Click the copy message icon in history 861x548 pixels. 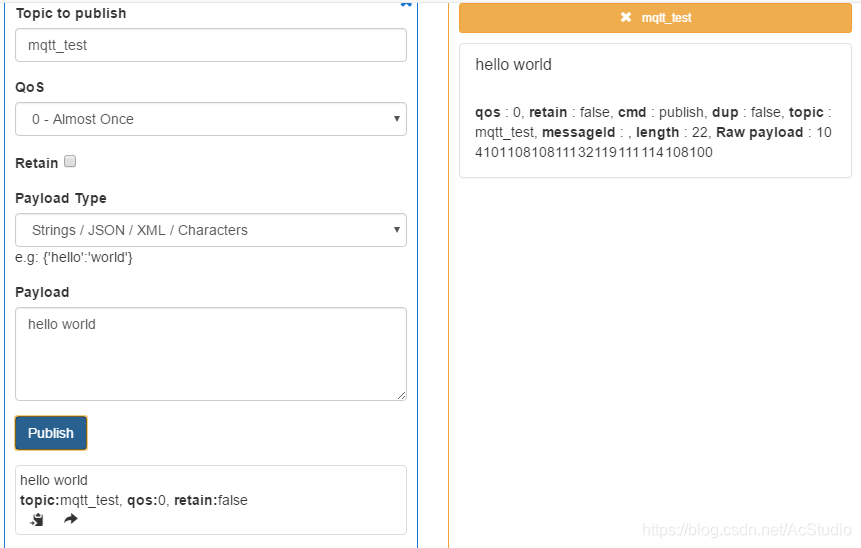pyautogui.click(x=37, y=519)
